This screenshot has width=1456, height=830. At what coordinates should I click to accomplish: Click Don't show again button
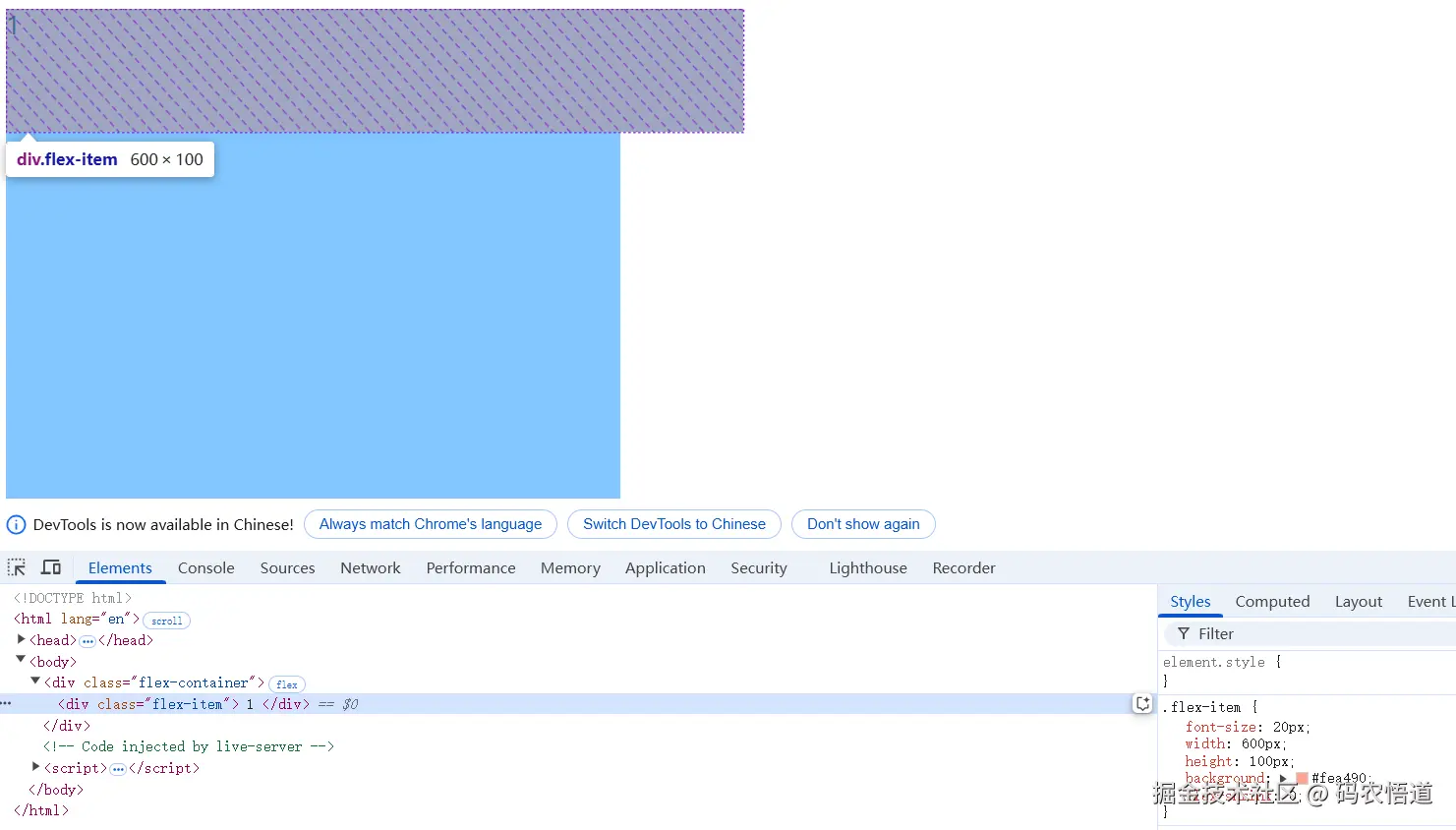[863, 524]
